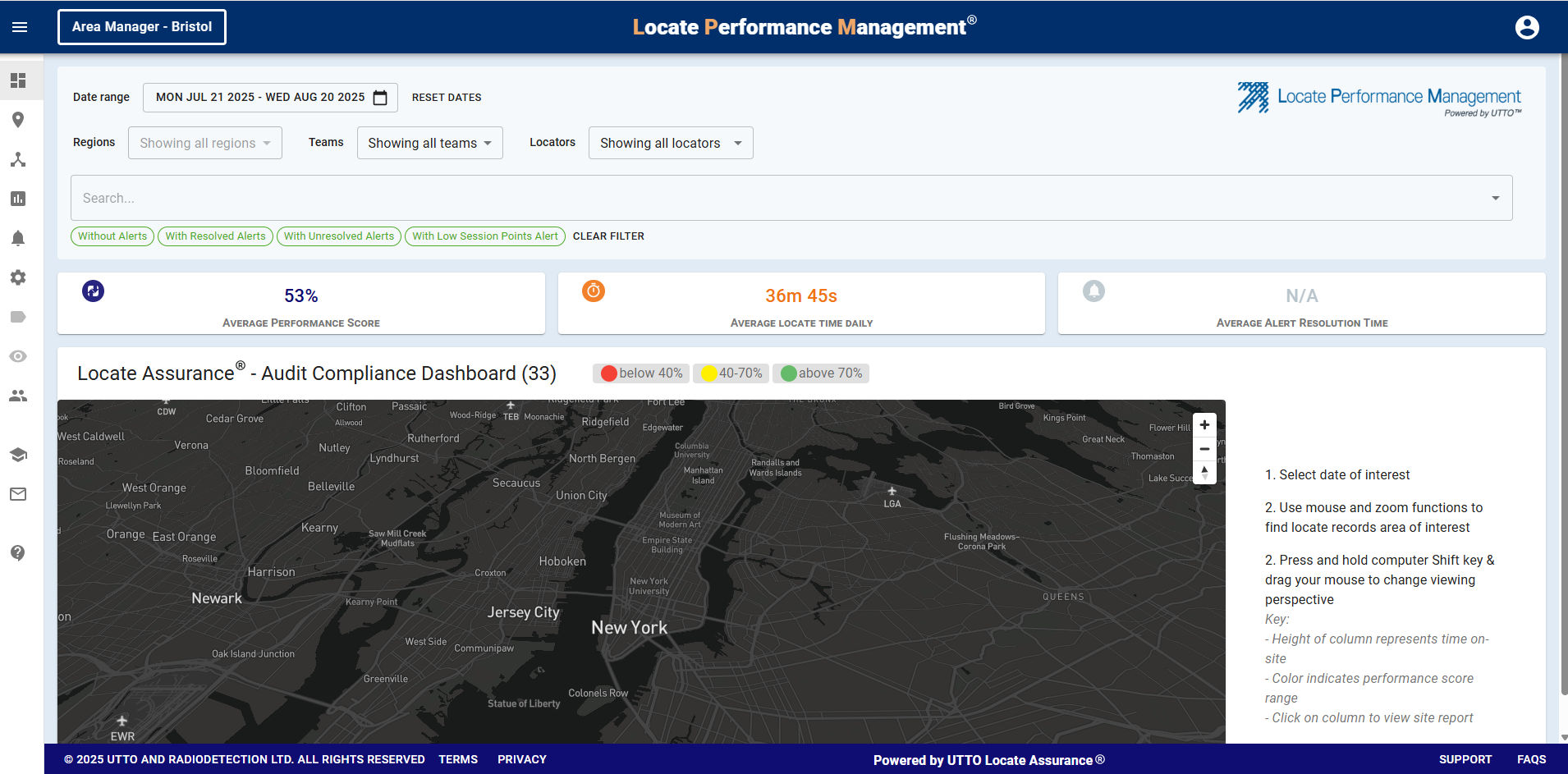Open the mail envelope sidebar icon
This screenshot has width=1568, height=774.
coord(18,494)
